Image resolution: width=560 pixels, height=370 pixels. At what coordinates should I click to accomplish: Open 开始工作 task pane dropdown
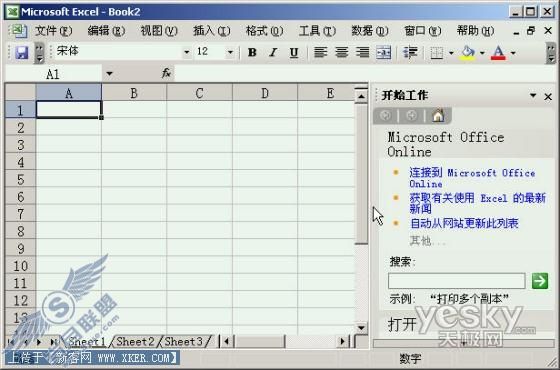(x=533, y=95)
